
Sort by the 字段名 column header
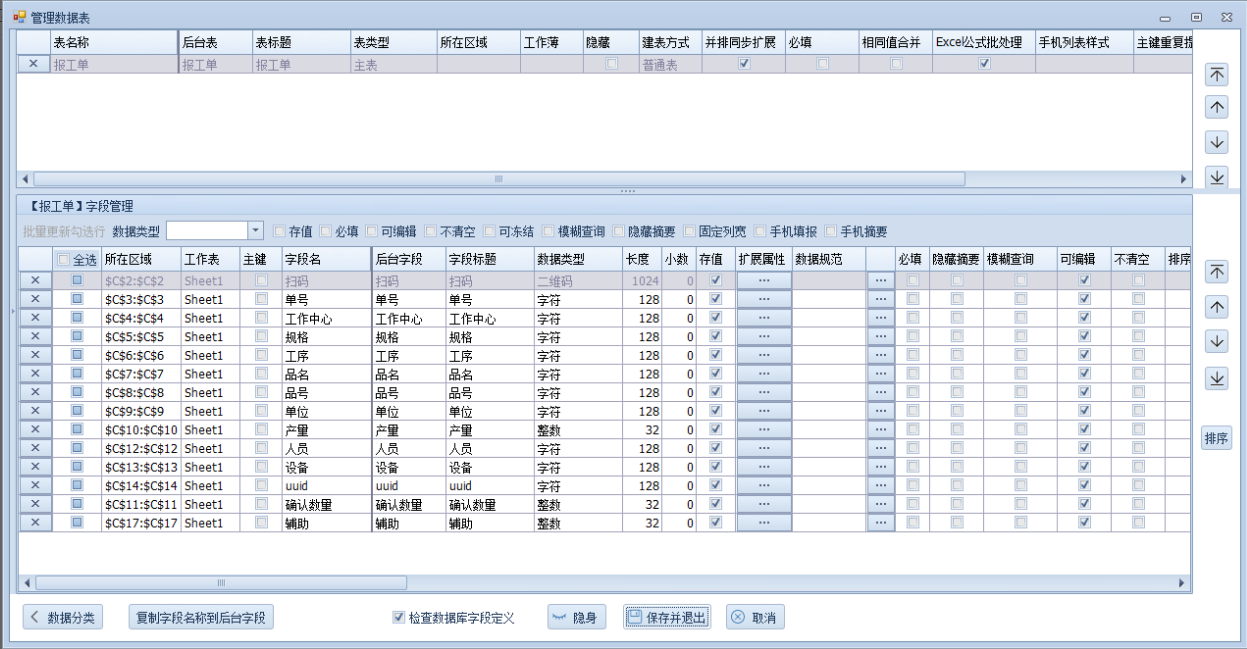324,259
